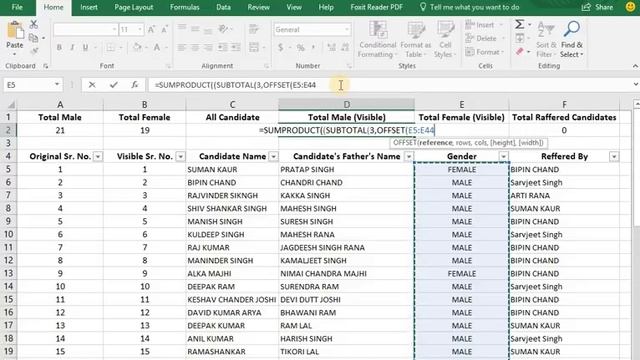
Task: Switch to the Data tab
Action: click(x=223, y=7)
